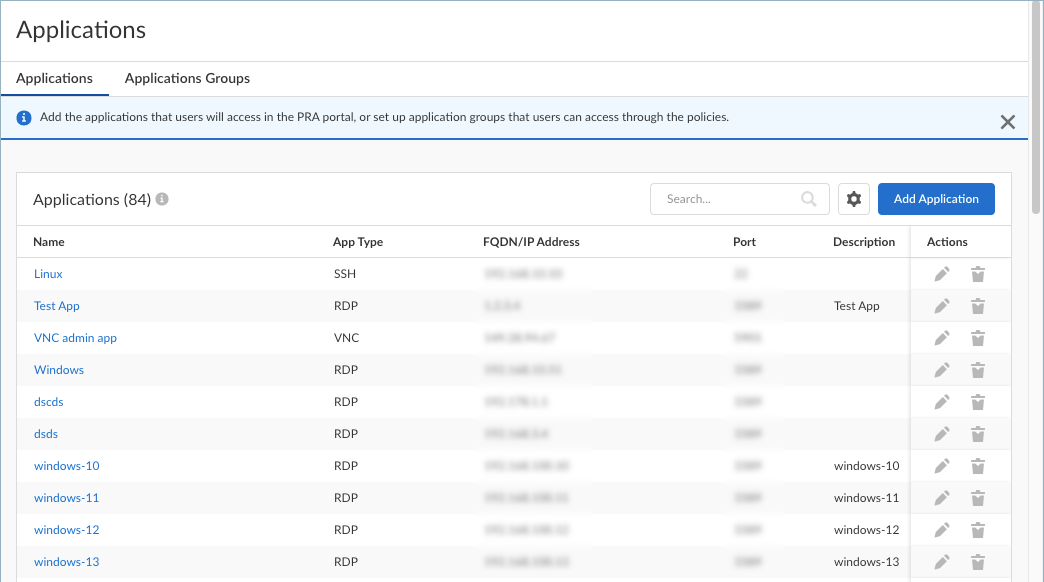This screenshot has height=582, width=1044.
Task: Remove the dscds application with the trash icon
Action: pos(977,401)
